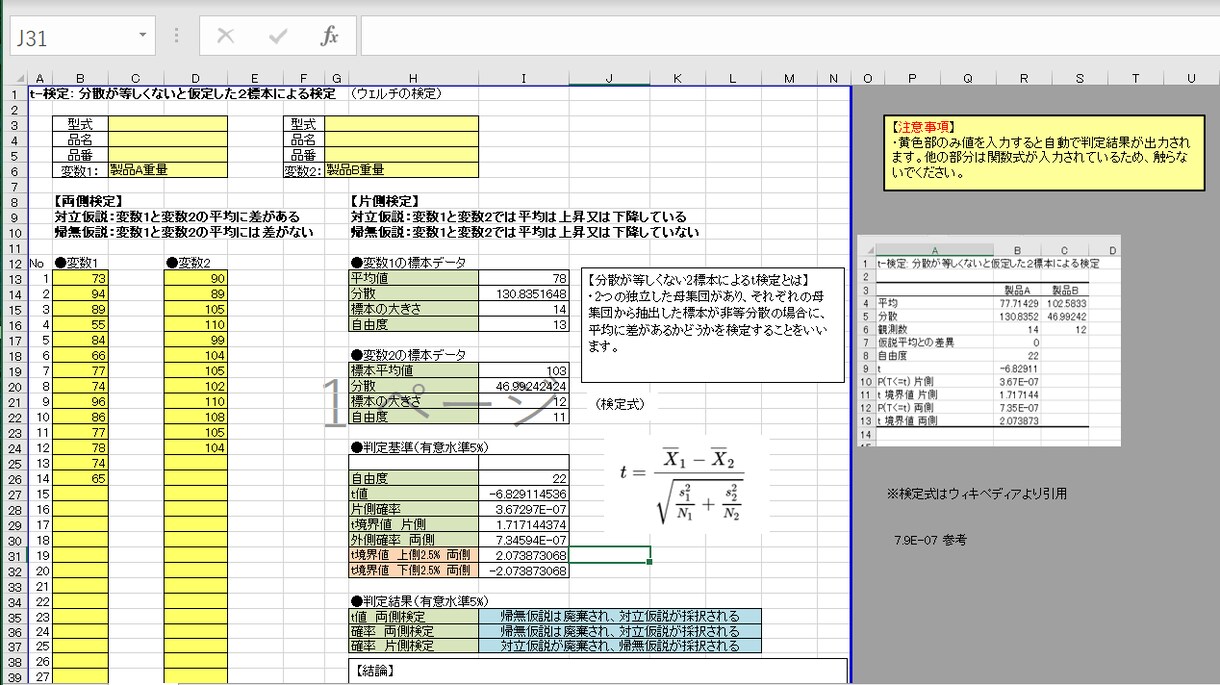1220x685 pixels.
Task: Click the variance cell 46.99242424
Action: tap(524, 386)
